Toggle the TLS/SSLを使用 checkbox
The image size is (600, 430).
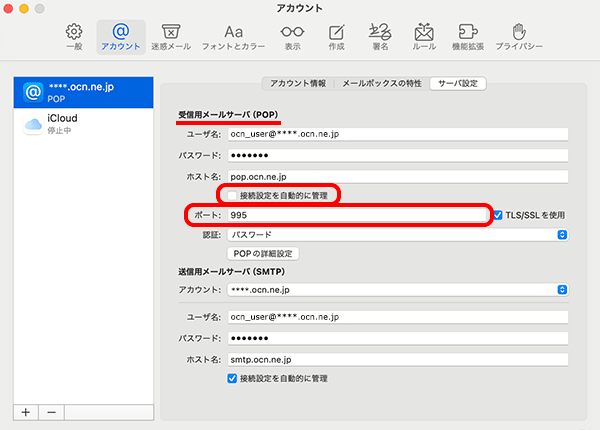point(498,215)
